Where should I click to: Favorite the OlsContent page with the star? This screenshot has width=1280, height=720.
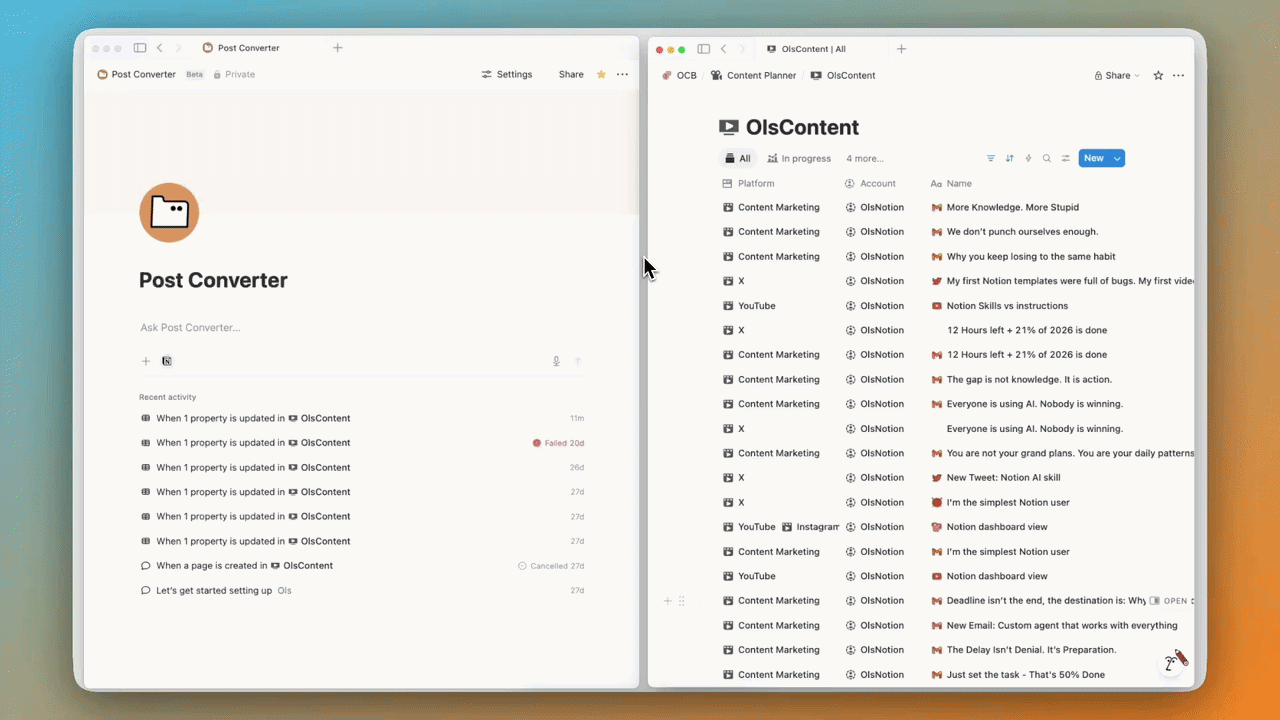pyautogui.click(x=1158, y=75)
